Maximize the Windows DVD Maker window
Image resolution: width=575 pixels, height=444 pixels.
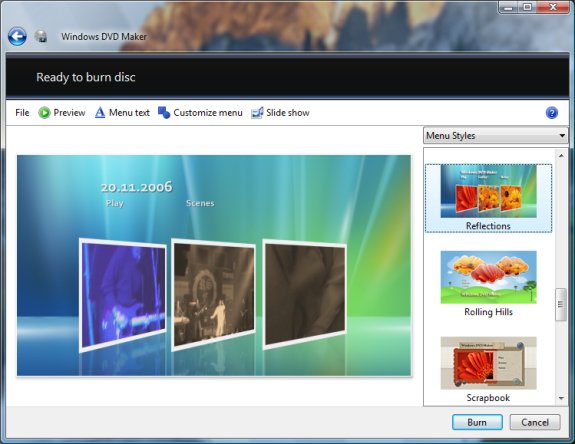[527, 7]
